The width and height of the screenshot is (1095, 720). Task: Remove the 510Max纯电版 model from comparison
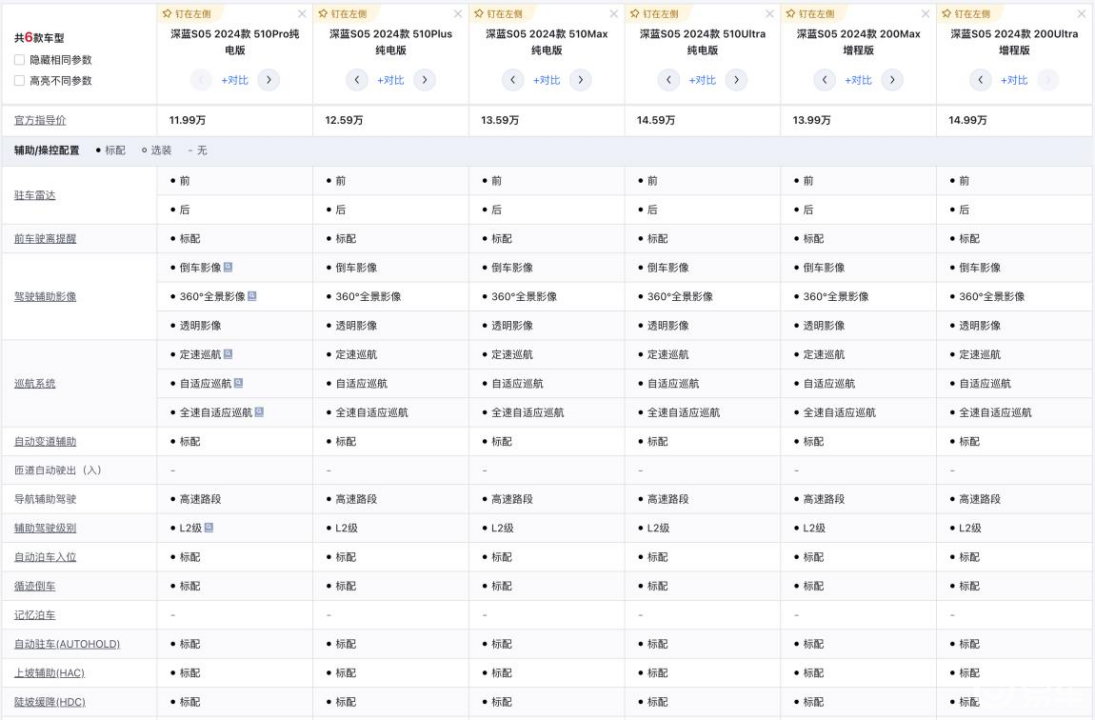(613, 14)
